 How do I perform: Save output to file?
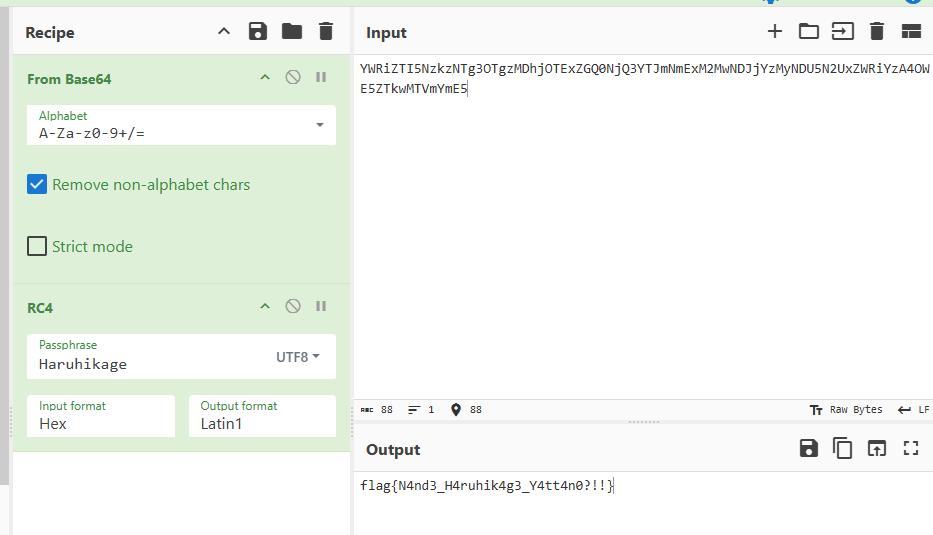(x=809, y=449)
